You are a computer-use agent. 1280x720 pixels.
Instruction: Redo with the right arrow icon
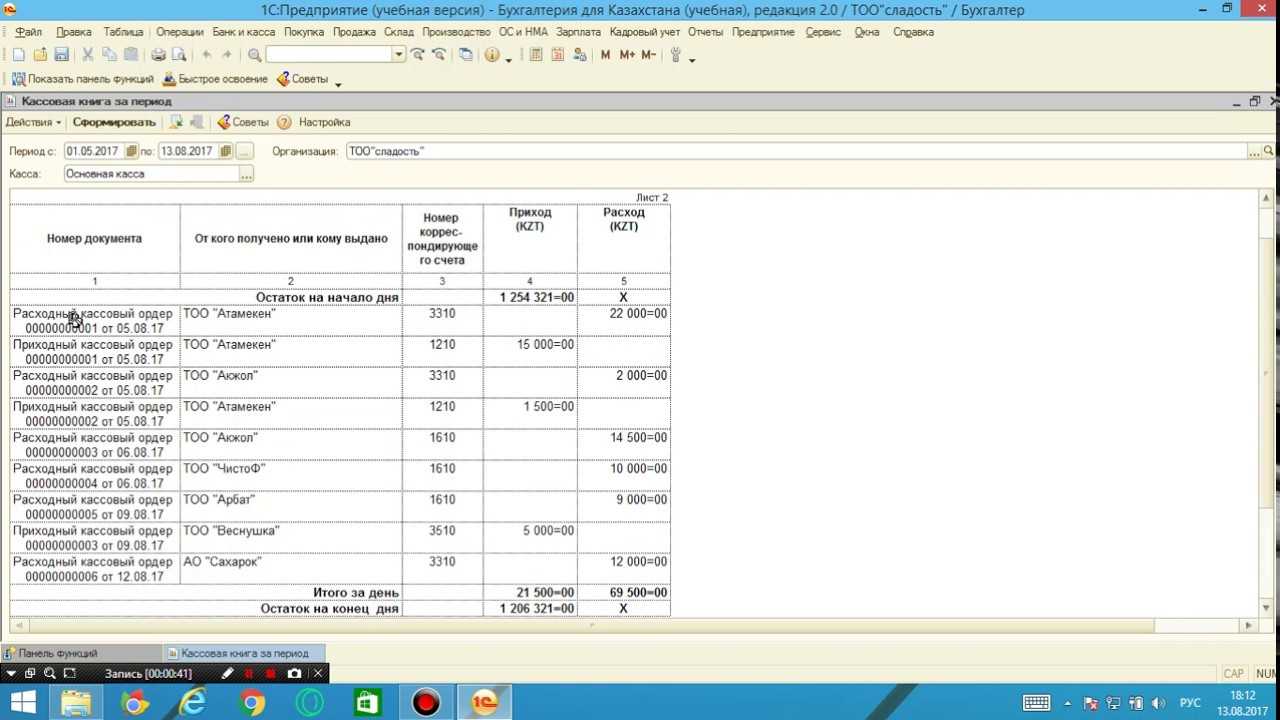tap(227, 55)
